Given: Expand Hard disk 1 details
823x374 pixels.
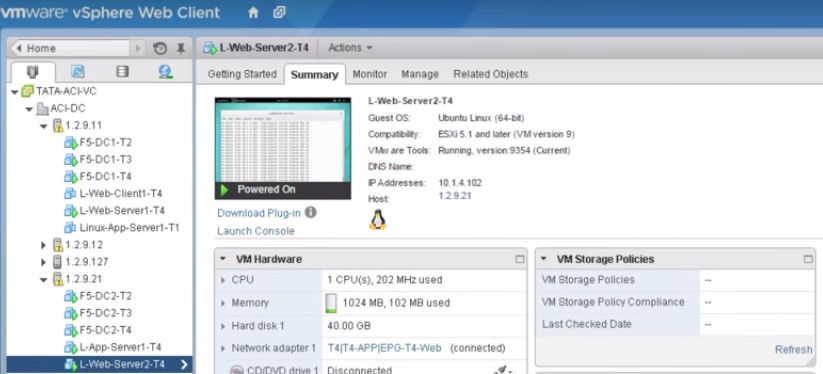Looking at the screenshot, I should 223,326.
